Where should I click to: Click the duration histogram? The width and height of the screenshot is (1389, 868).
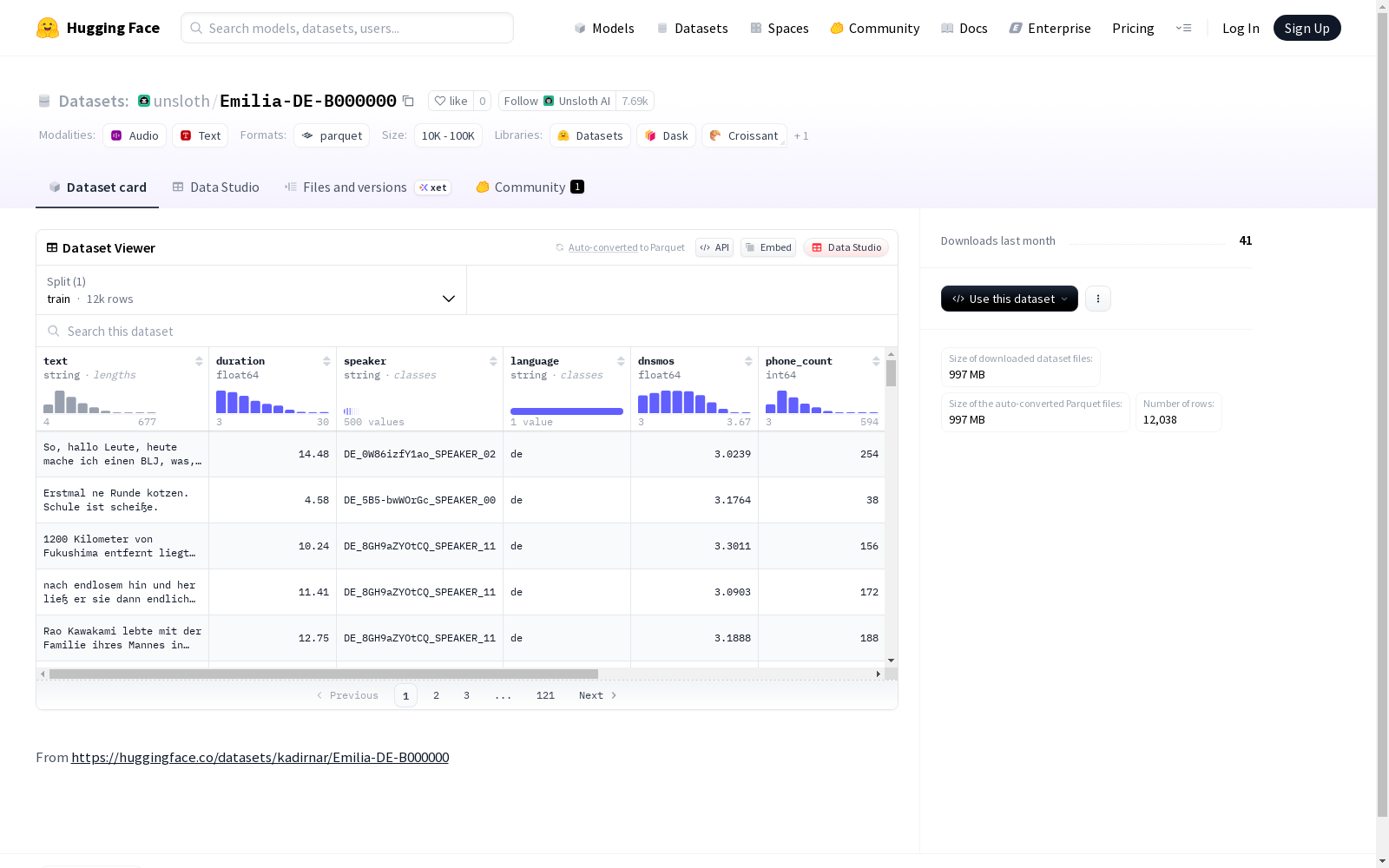273,401
